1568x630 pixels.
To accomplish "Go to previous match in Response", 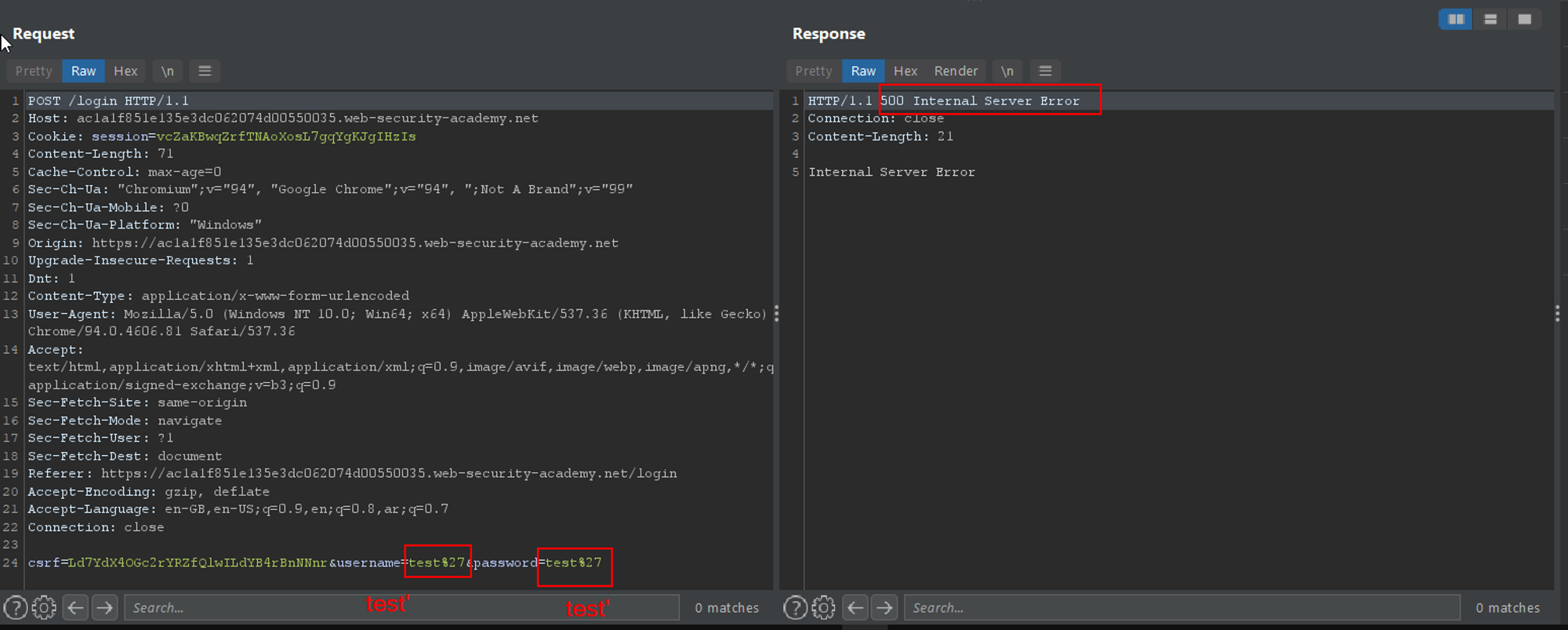I will (855, 607).
